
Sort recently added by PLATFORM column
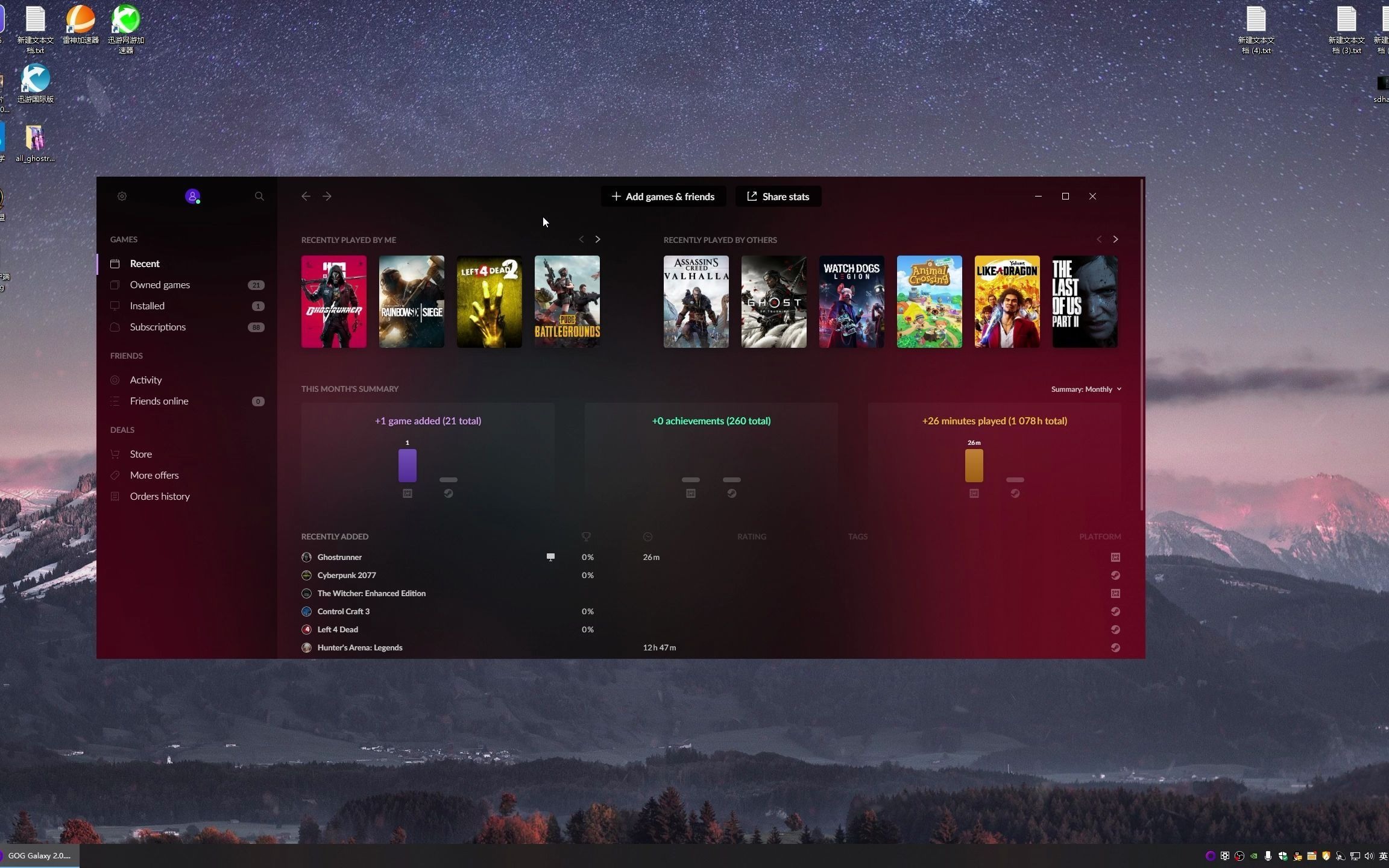(1100, 536)
